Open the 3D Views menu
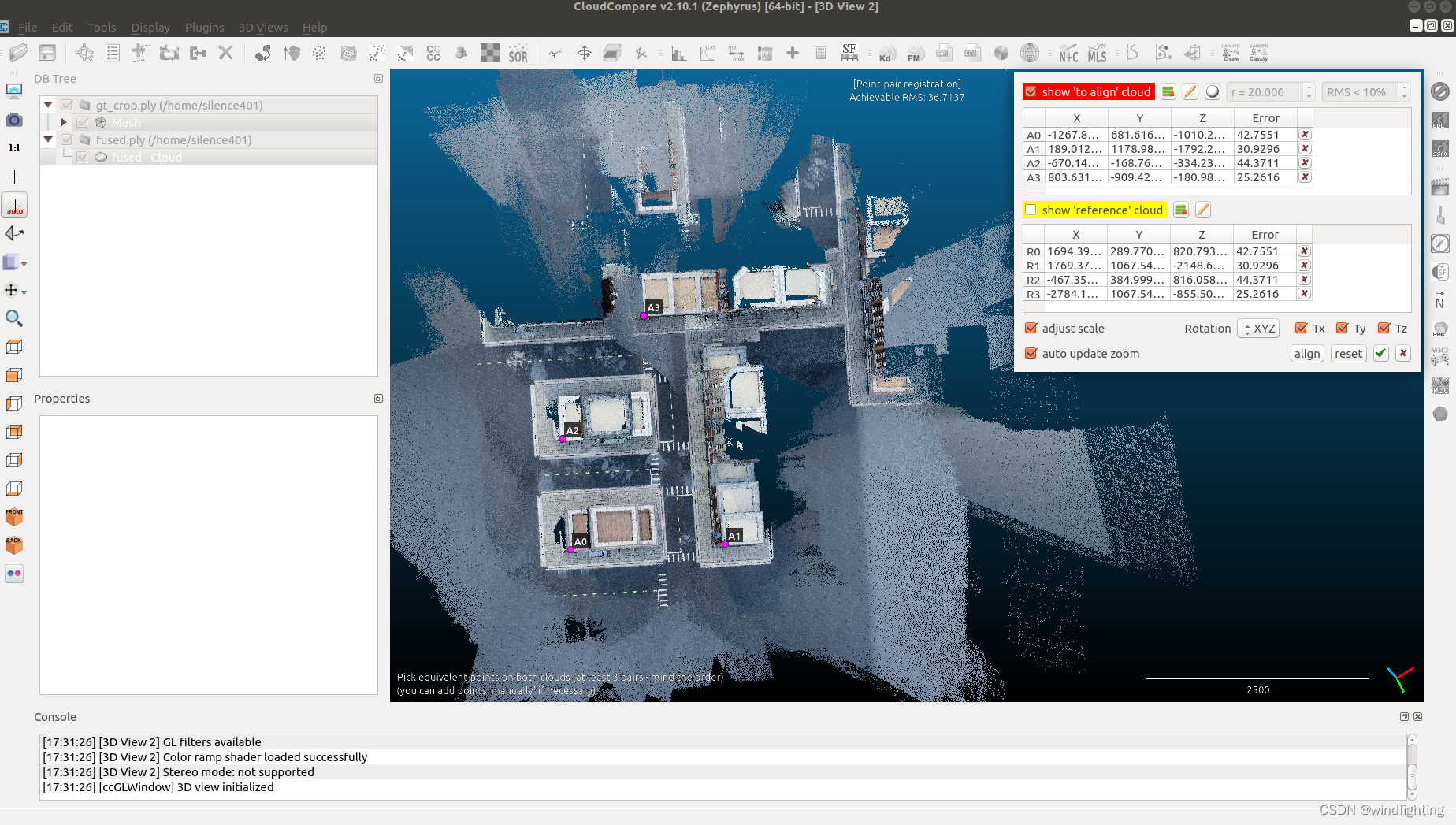 pyautogui.click(x=263, y=28)
